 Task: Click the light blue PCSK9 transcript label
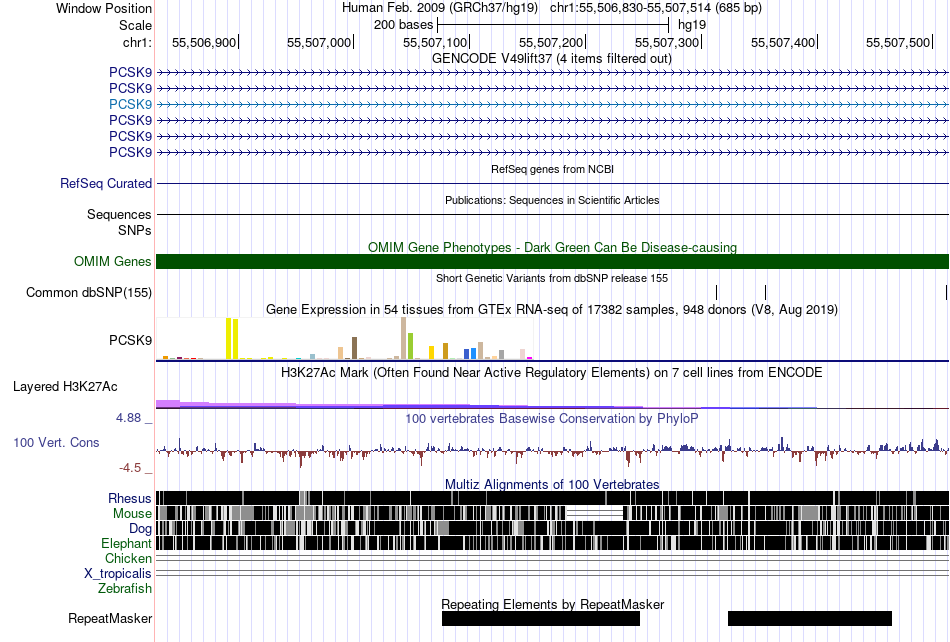point(130,104)
